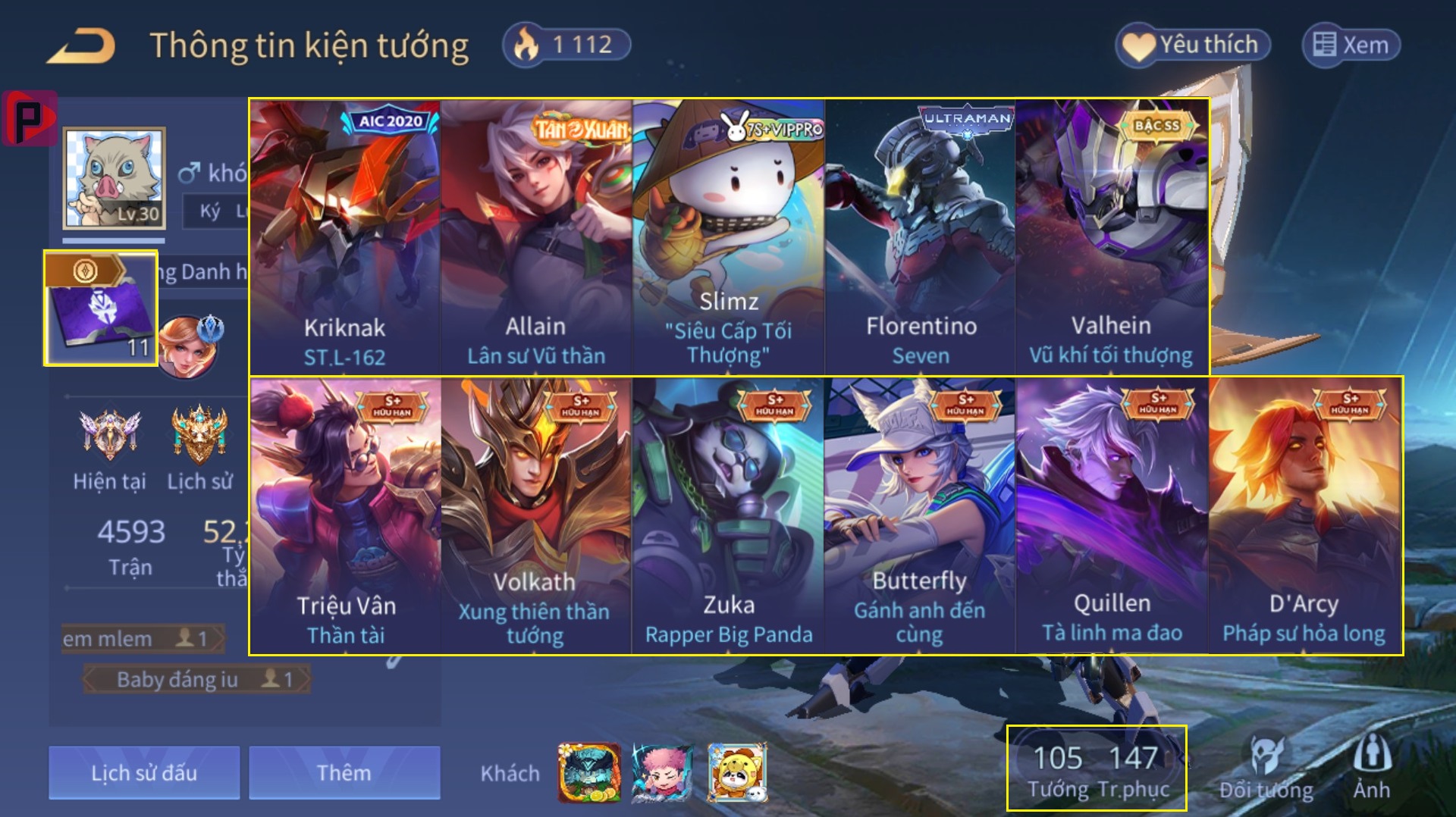Tap the first guest avatar beside Khách
The width and height of the screenshot is (1456, 817).
pos(588,772)
